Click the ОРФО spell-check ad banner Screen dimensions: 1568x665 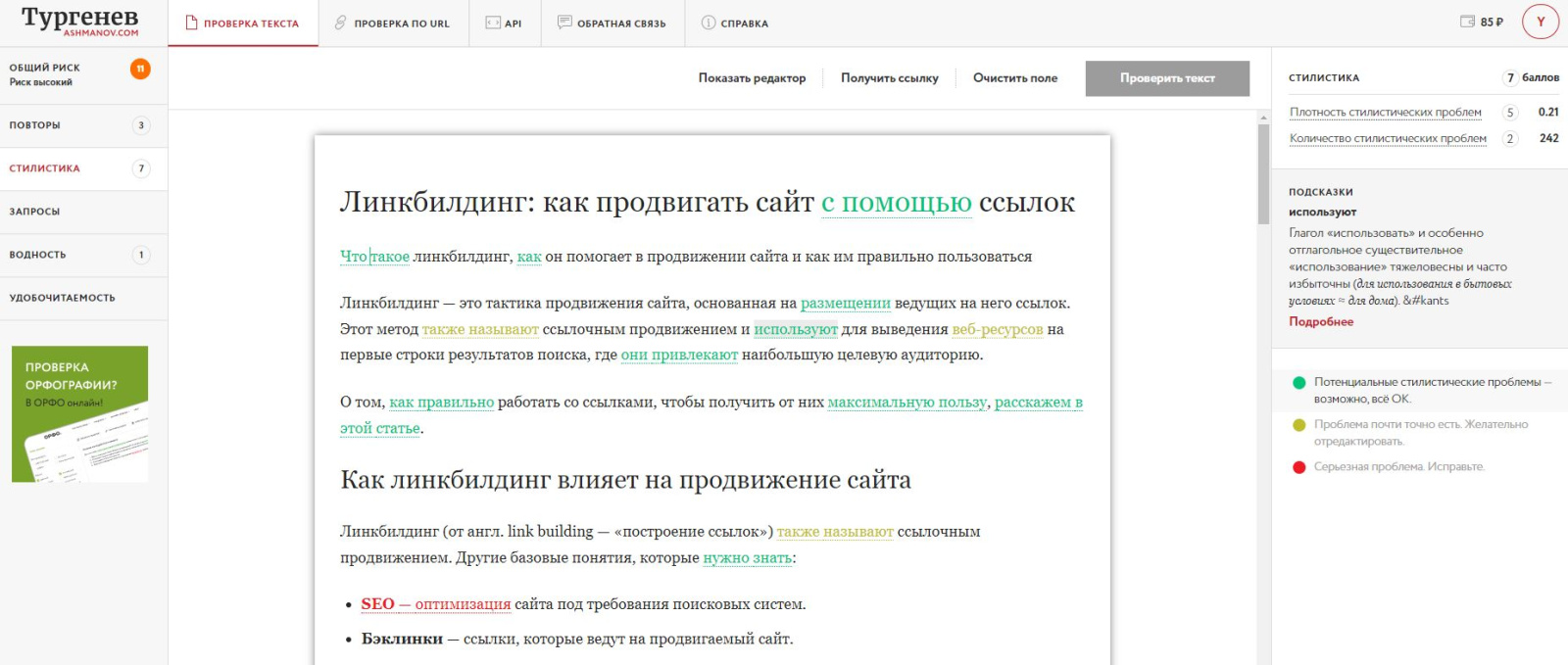(x=79, y=413)
